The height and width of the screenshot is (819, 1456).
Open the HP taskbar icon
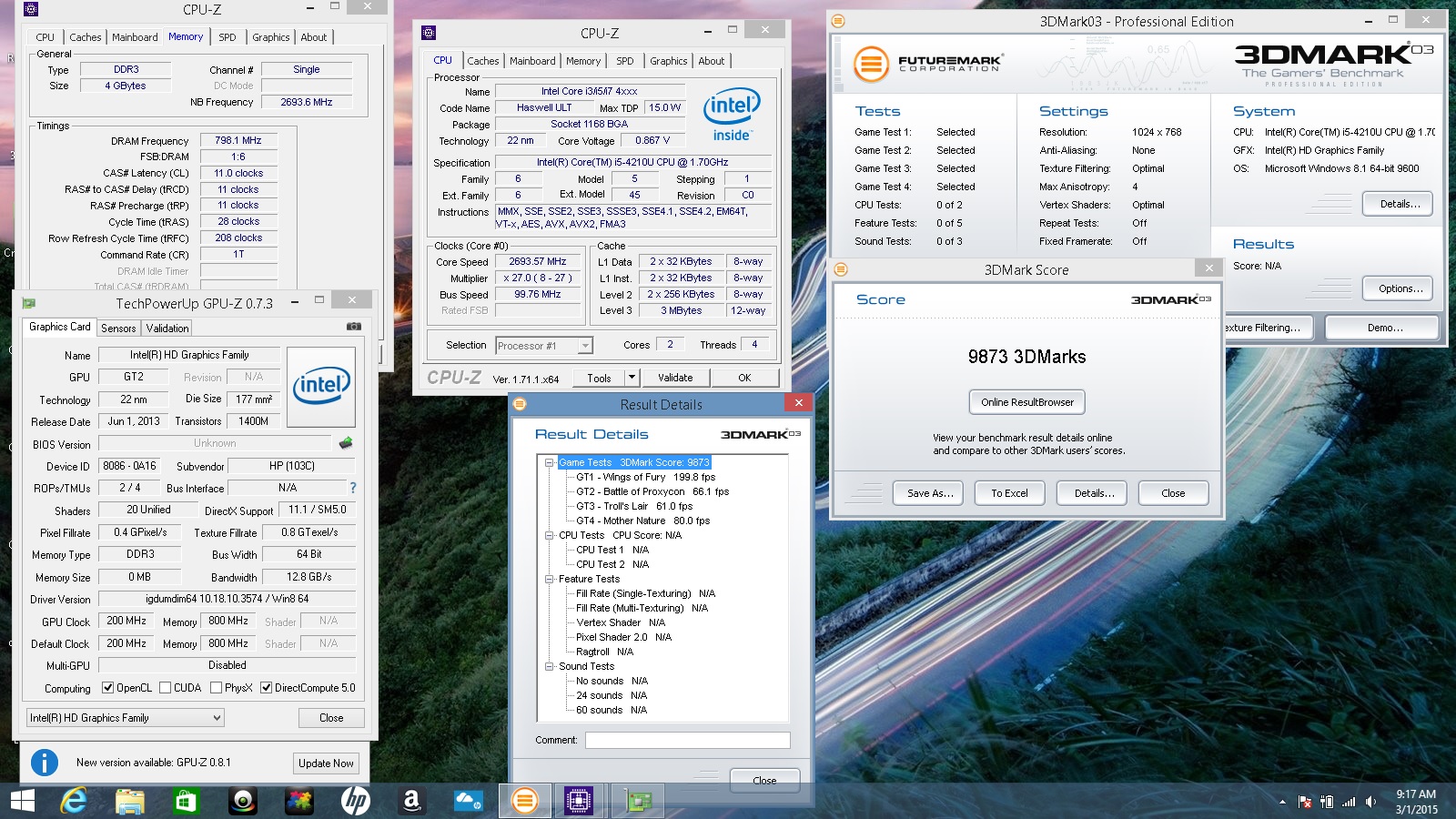click(356, 801)
